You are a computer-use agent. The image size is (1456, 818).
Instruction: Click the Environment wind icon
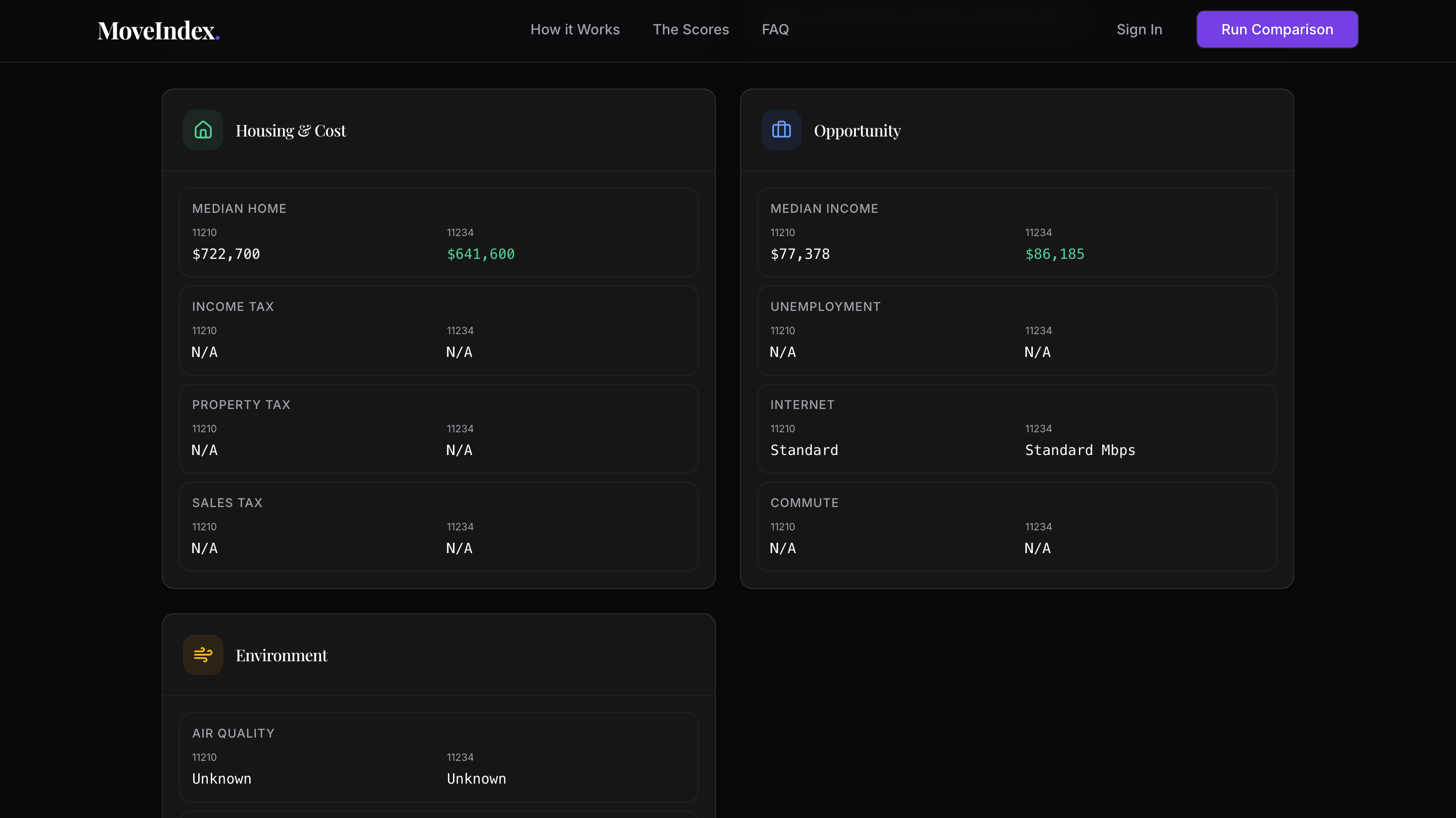[x=202, y=654]
